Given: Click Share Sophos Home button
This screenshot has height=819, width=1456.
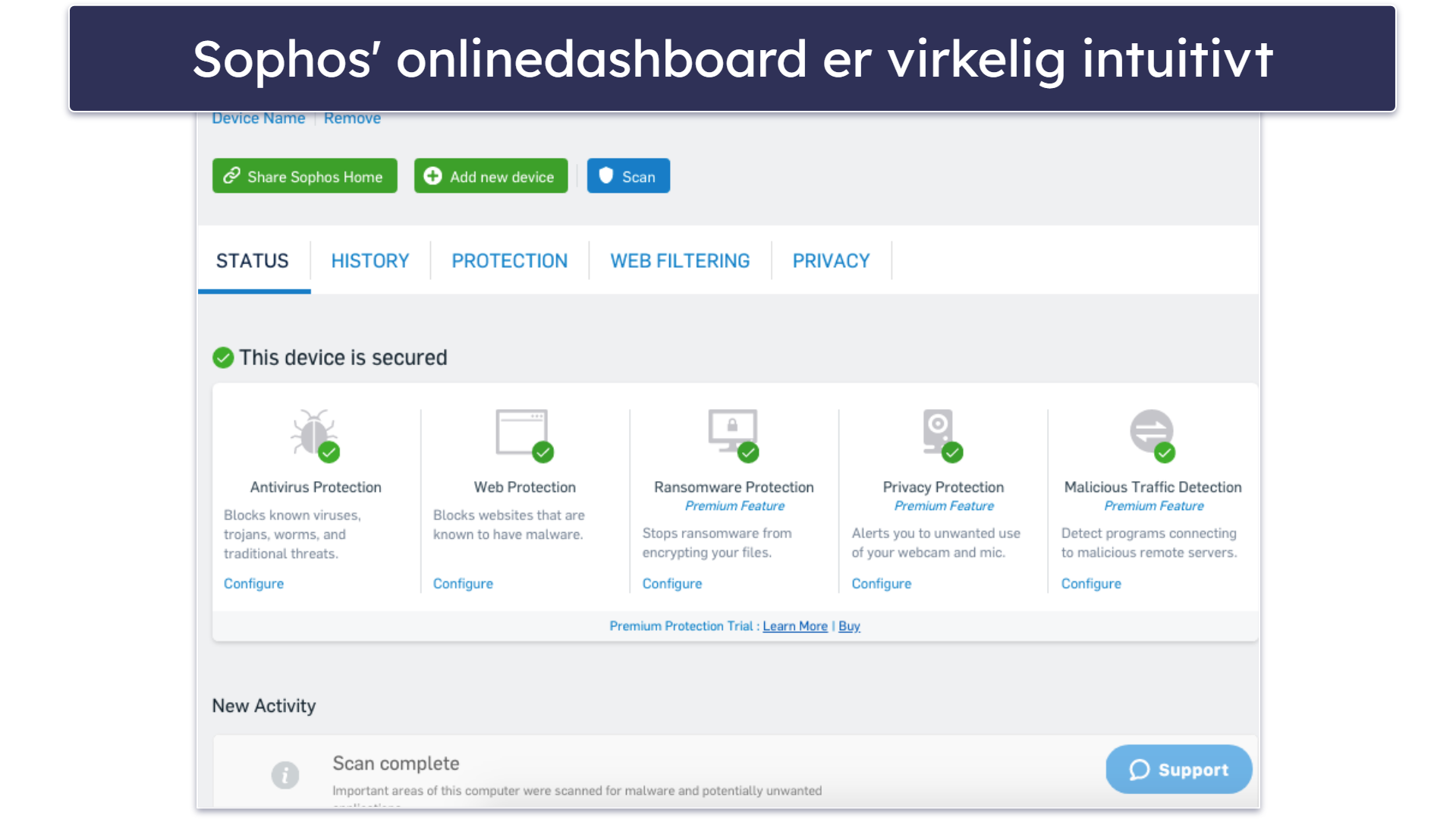Looking at the screenshot, I should coord(305,176).
